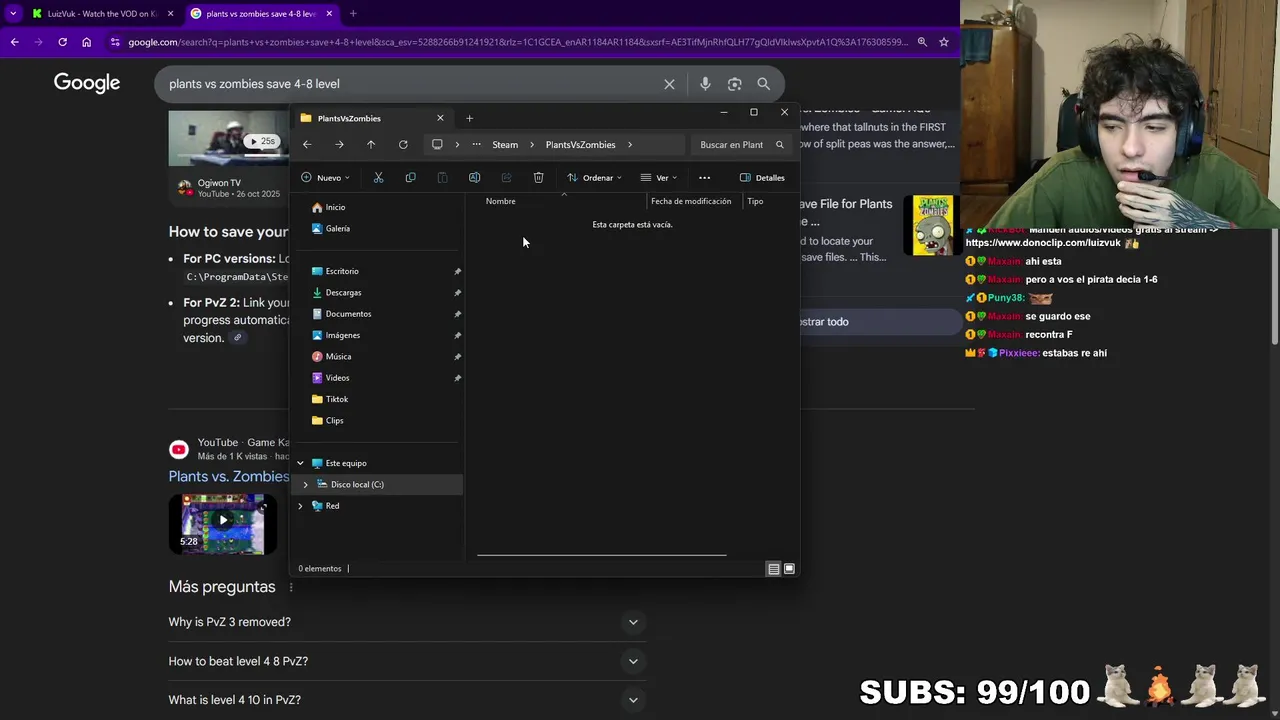Open the Chrome tab search dropdown
This screenshot has width=1280, height=720.
click(12, 14)
